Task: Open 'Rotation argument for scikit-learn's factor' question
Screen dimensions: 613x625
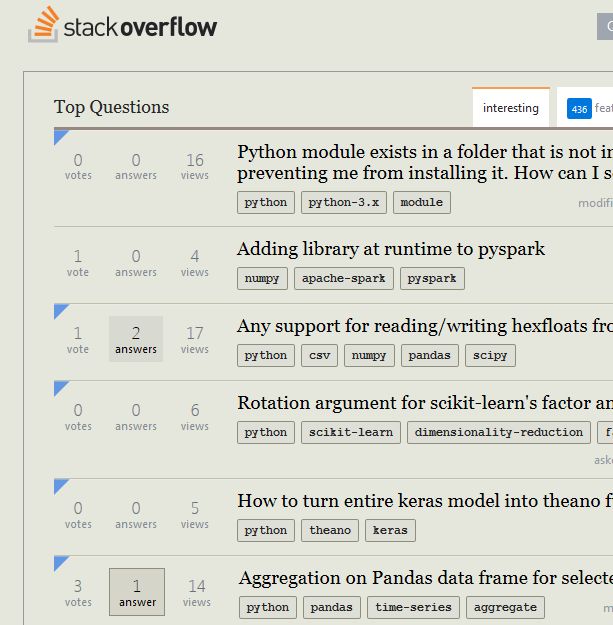Action: pyautogui.click(x=425, y=403)
